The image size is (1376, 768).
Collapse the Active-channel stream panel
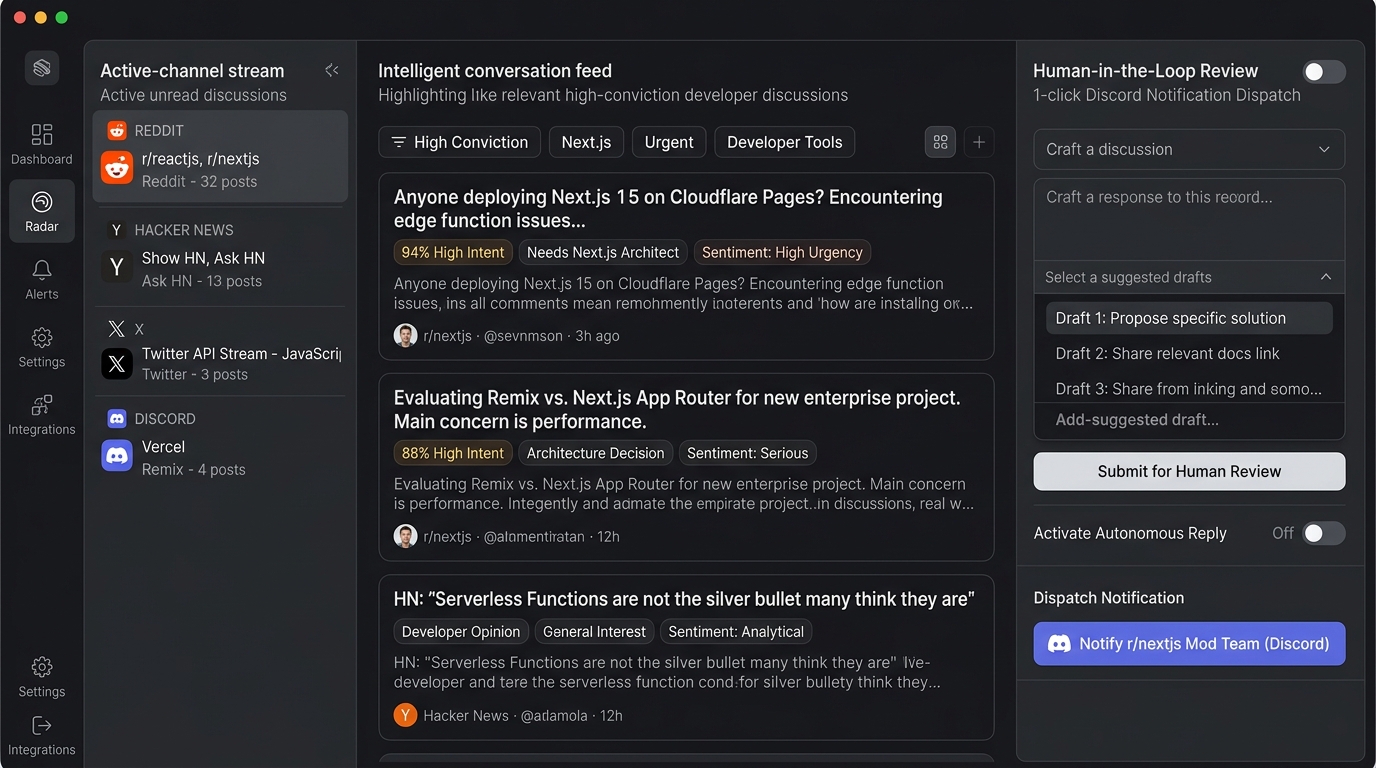tap(332, 70)
